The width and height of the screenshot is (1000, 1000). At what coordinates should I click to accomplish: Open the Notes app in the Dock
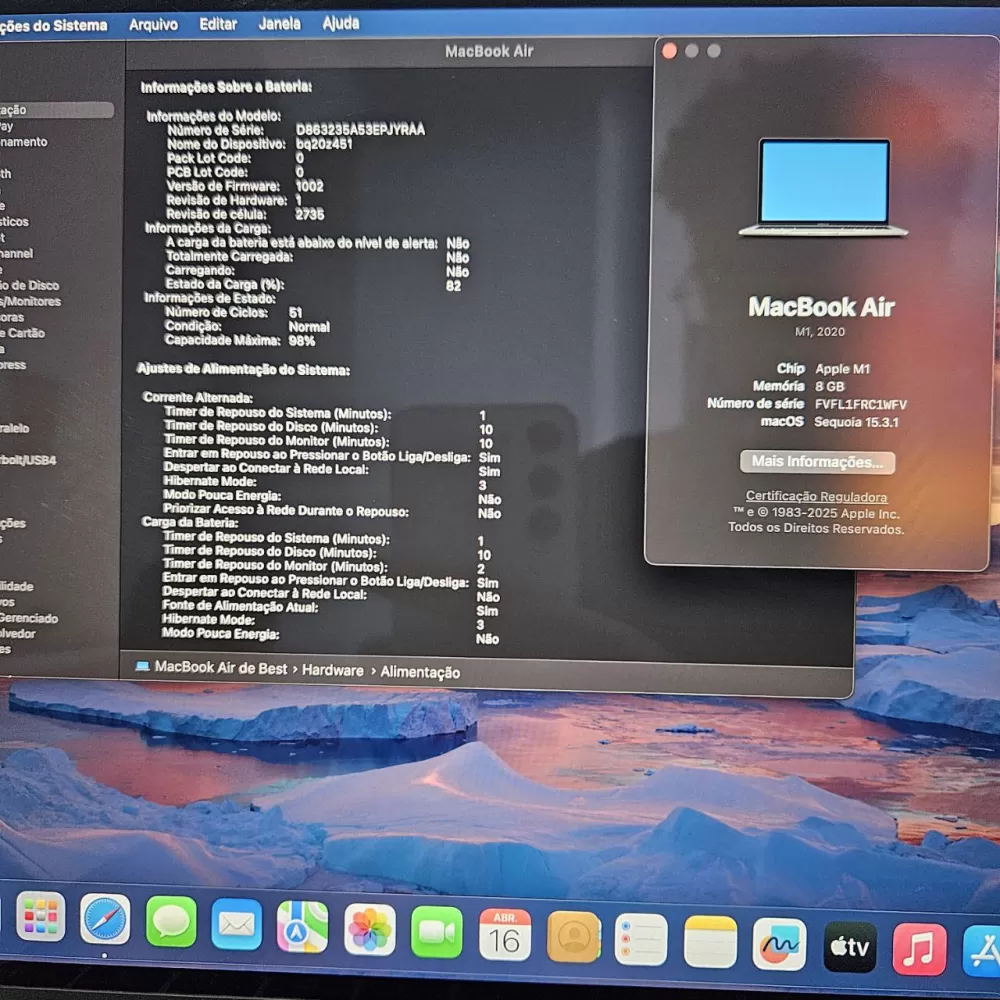(x=710, y=943)
